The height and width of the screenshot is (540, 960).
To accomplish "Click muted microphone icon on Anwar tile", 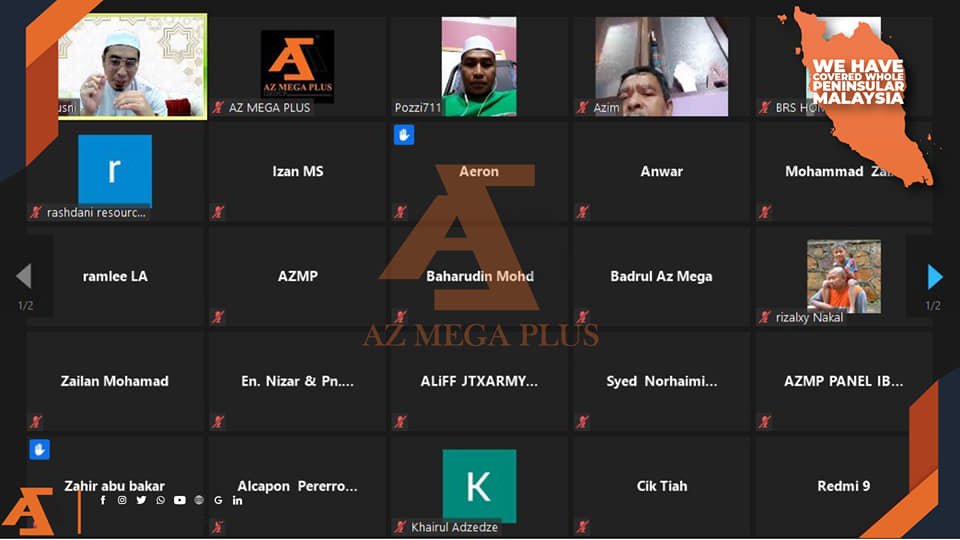I will coord(582,212).
